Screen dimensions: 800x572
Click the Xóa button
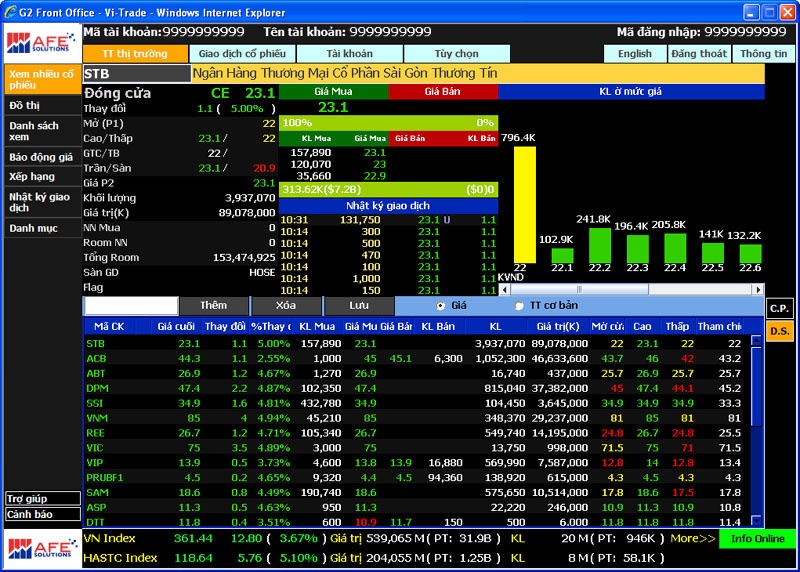pos(286,306)
